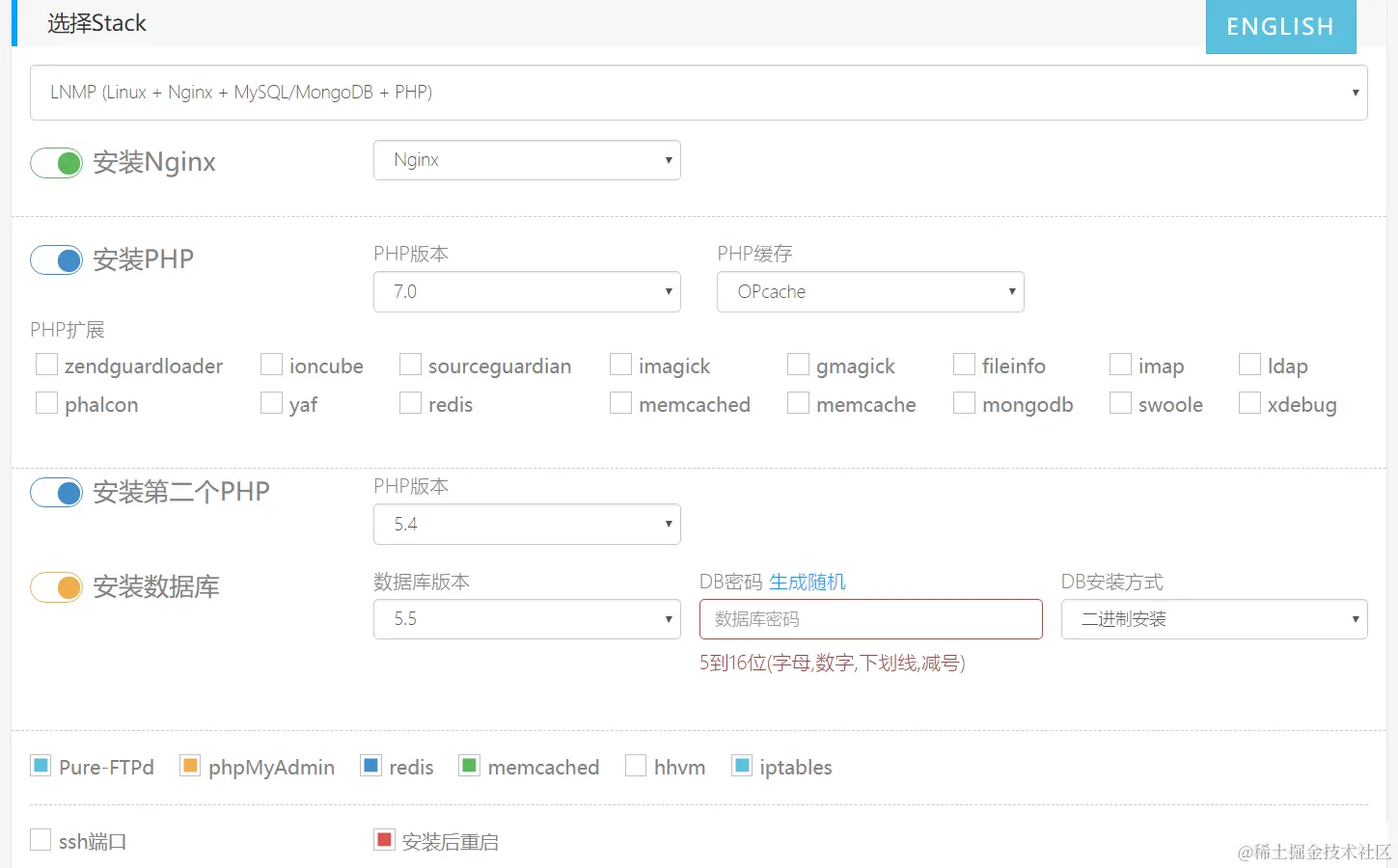Image resolution: width=1398 pixels, height=868 pixels.
Task: Uncheck the phpMyAdmin option
Action: coord(190,766)
